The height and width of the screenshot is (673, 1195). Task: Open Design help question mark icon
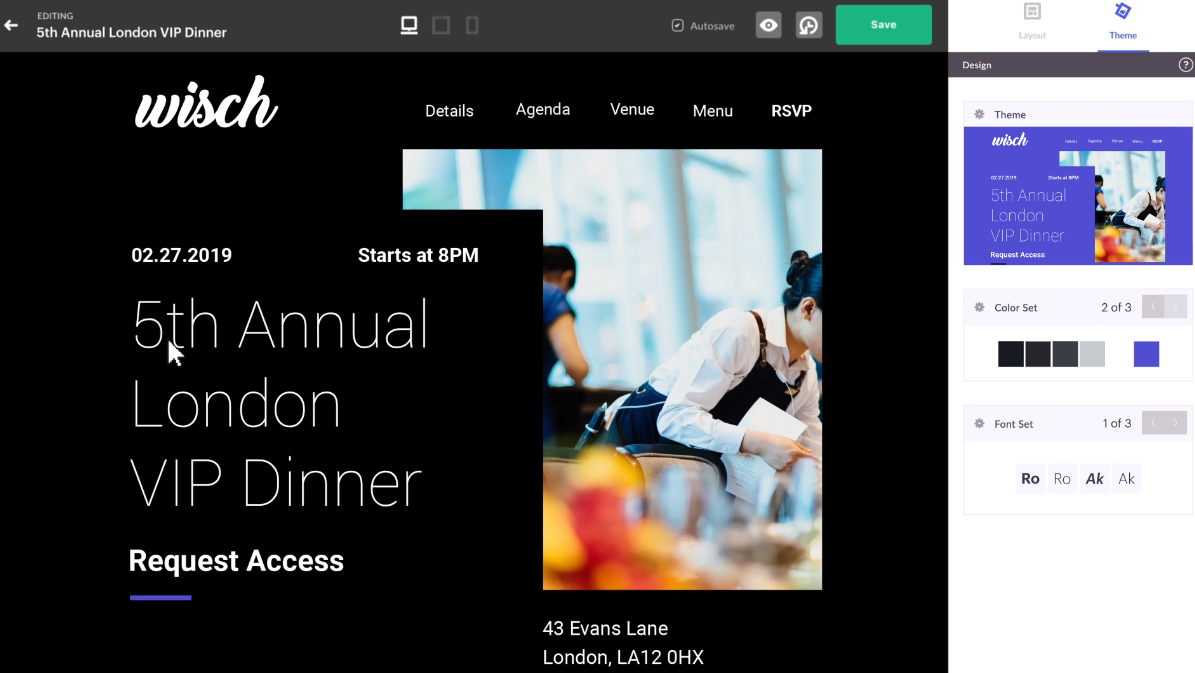(x=1185, y=65)
